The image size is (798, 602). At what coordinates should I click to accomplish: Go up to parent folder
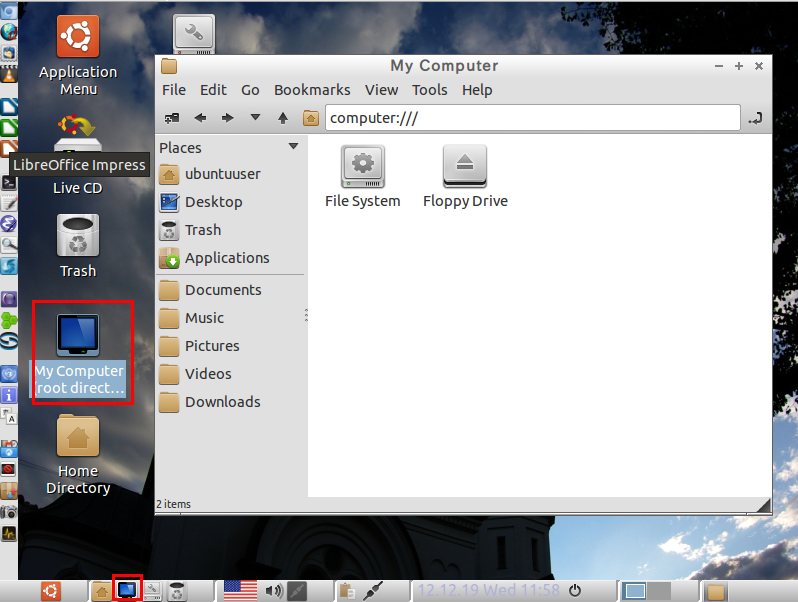[283, 118]
